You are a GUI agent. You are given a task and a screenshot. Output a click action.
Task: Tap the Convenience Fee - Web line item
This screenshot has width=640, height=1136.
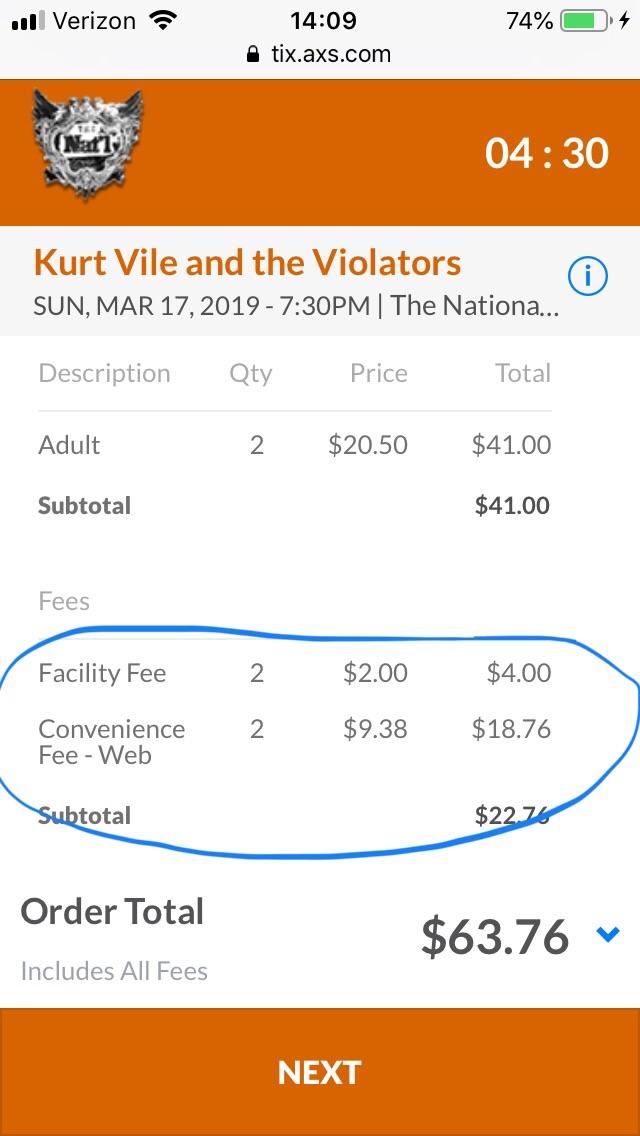click(x=112, y=742)
